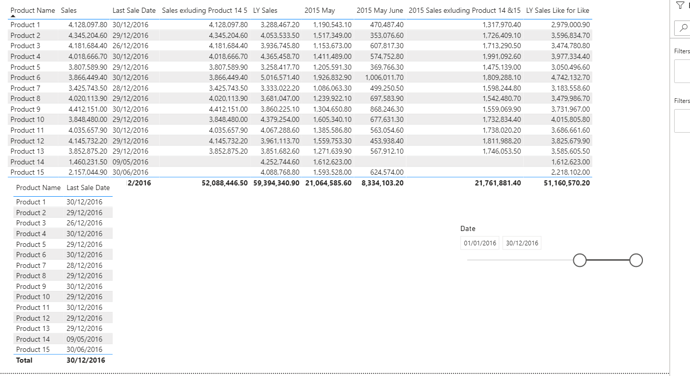Click the end date field showing 30/12/2016
Screen dimensions: 690x376
point(522,243)
